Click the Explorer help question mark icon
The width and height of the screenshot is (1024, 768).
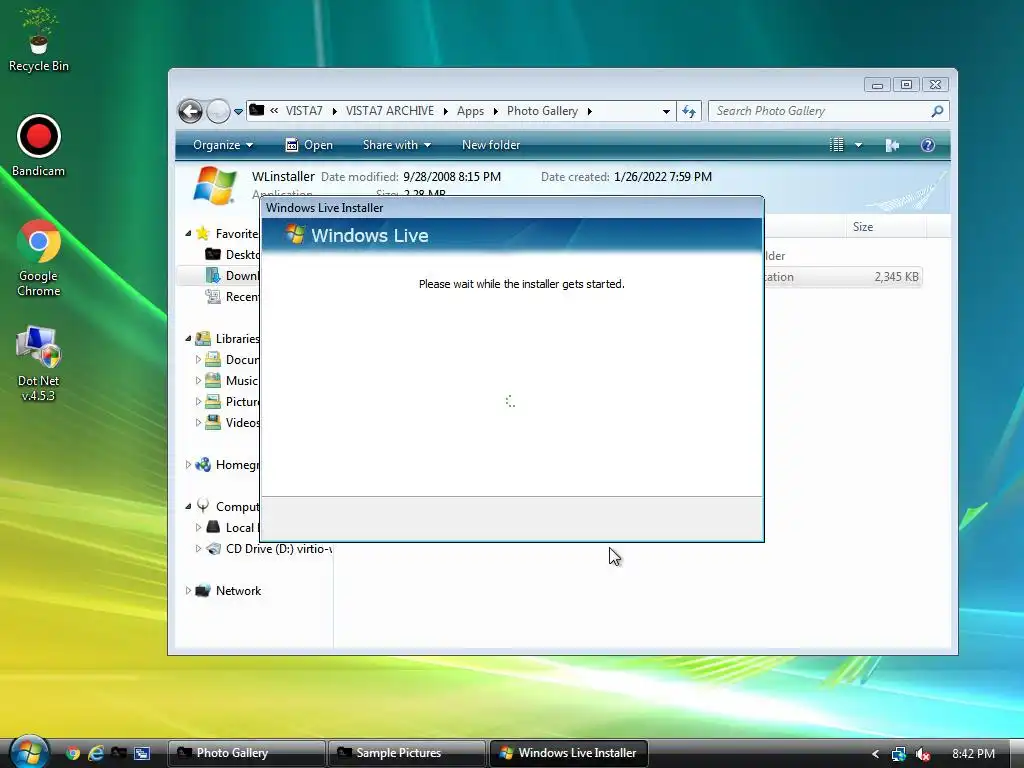(x=927, y=145)
